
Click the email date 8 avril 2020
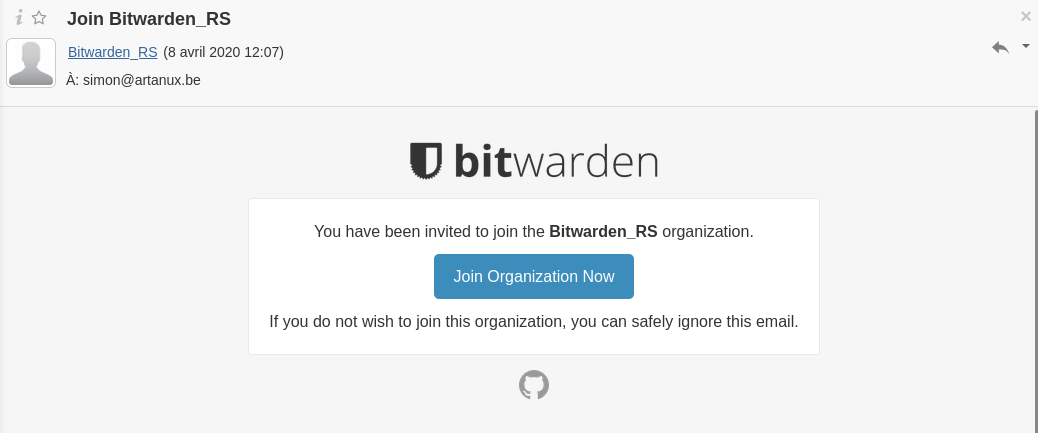pyautogui.click(x=223, y=52)
